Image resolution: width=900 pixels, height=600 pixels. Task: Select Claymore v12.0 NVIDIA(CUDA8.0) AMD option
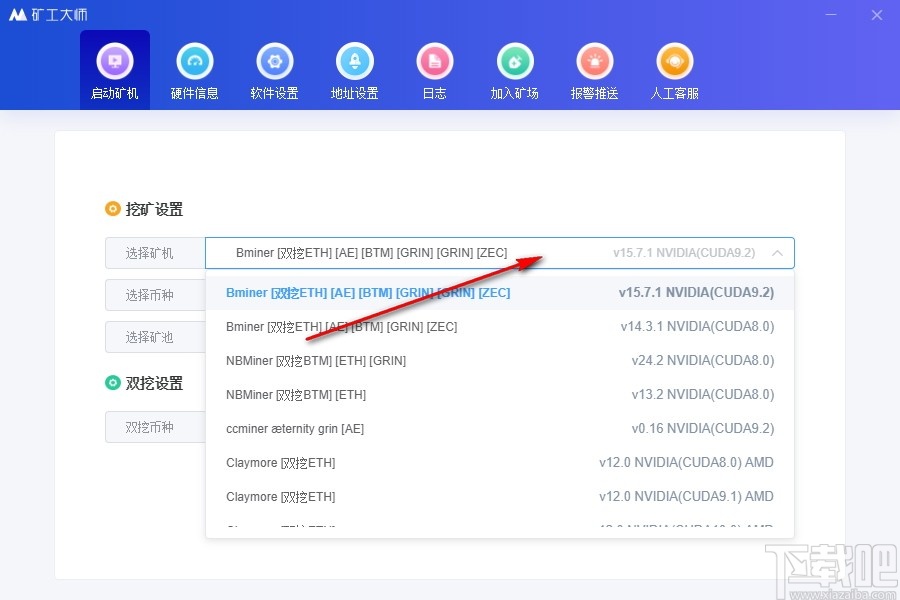click(499, 462)
